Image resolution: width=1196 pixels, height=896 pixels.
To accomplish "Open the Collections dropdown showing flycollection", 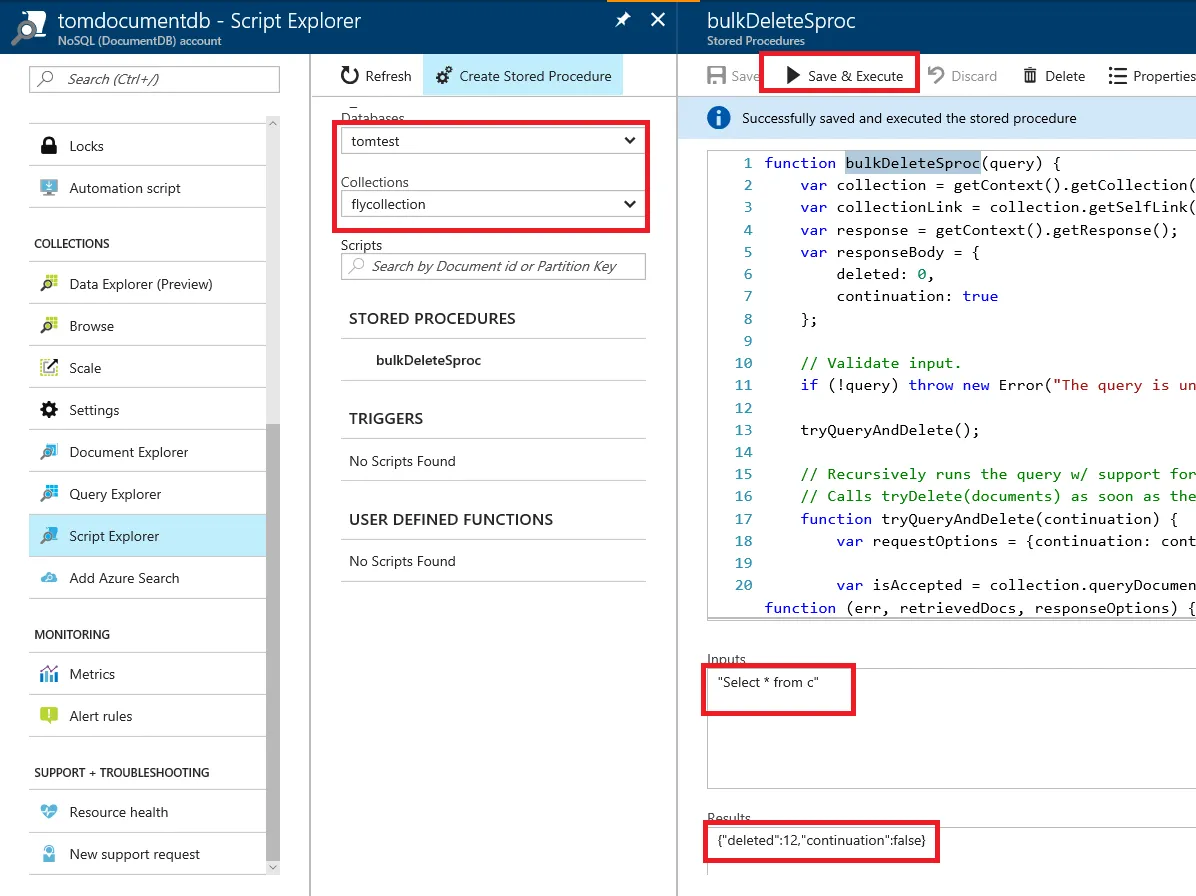I will pos(494,204).
